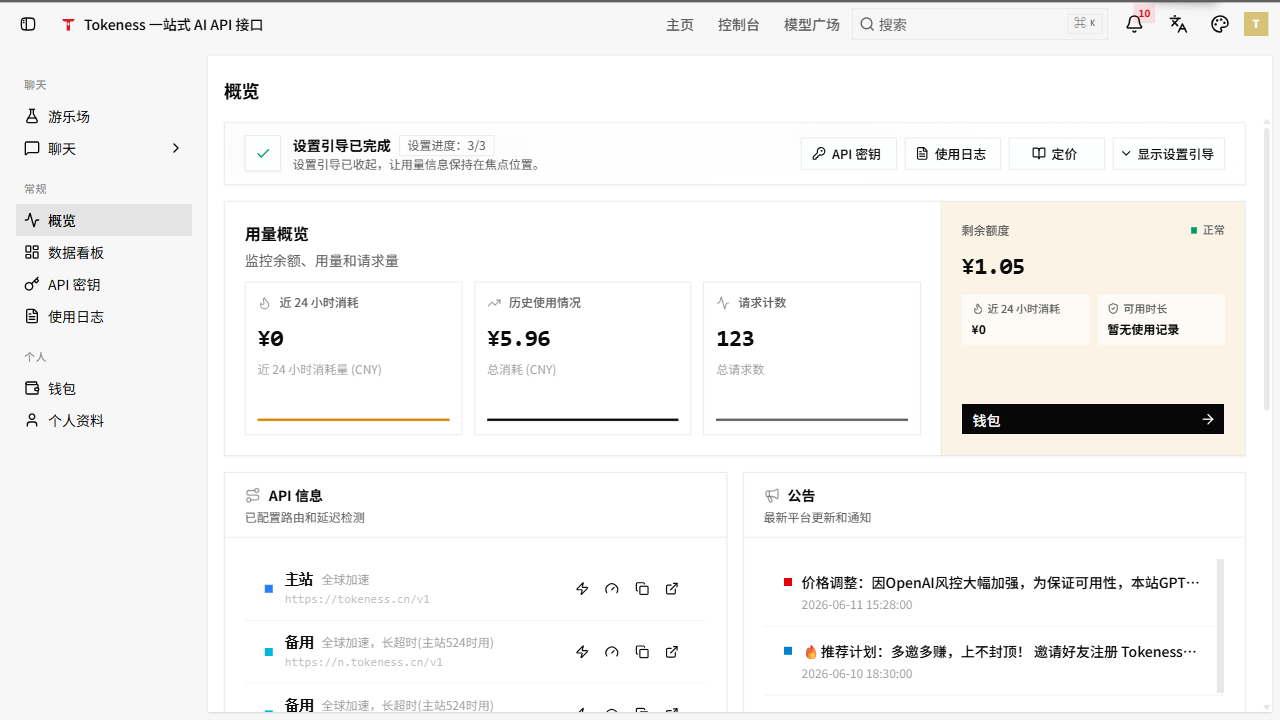Screen dimensions: 1280x720
Task: Open the 价格调整 announcement
Action: pos(991,593)
